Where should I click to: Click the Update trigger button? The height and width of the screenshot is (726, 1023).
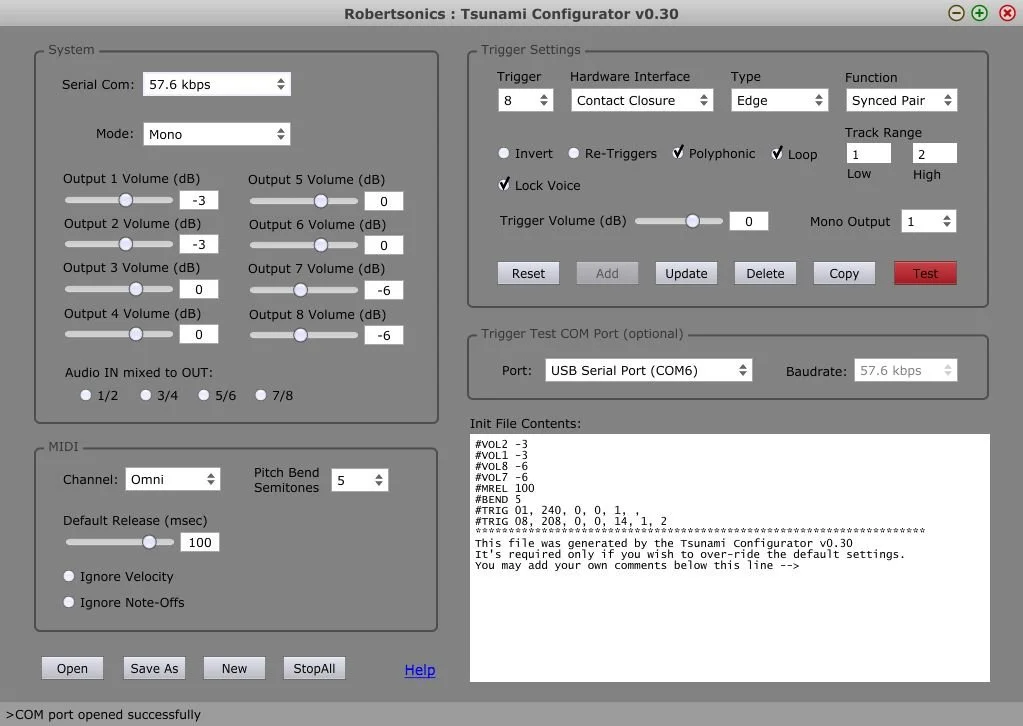pyautogui.click(x=686, y=273)
